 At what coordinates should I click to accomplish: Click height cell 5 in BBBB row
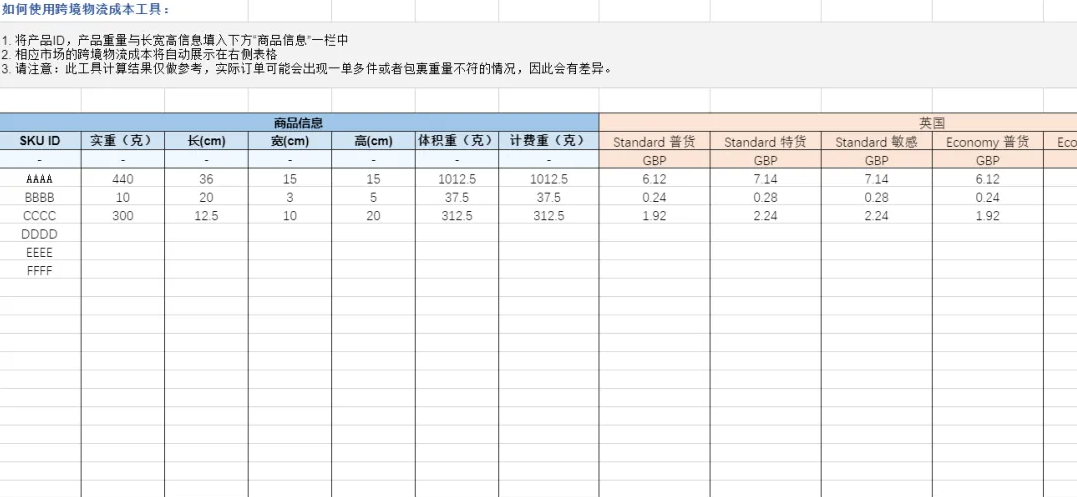373,197
